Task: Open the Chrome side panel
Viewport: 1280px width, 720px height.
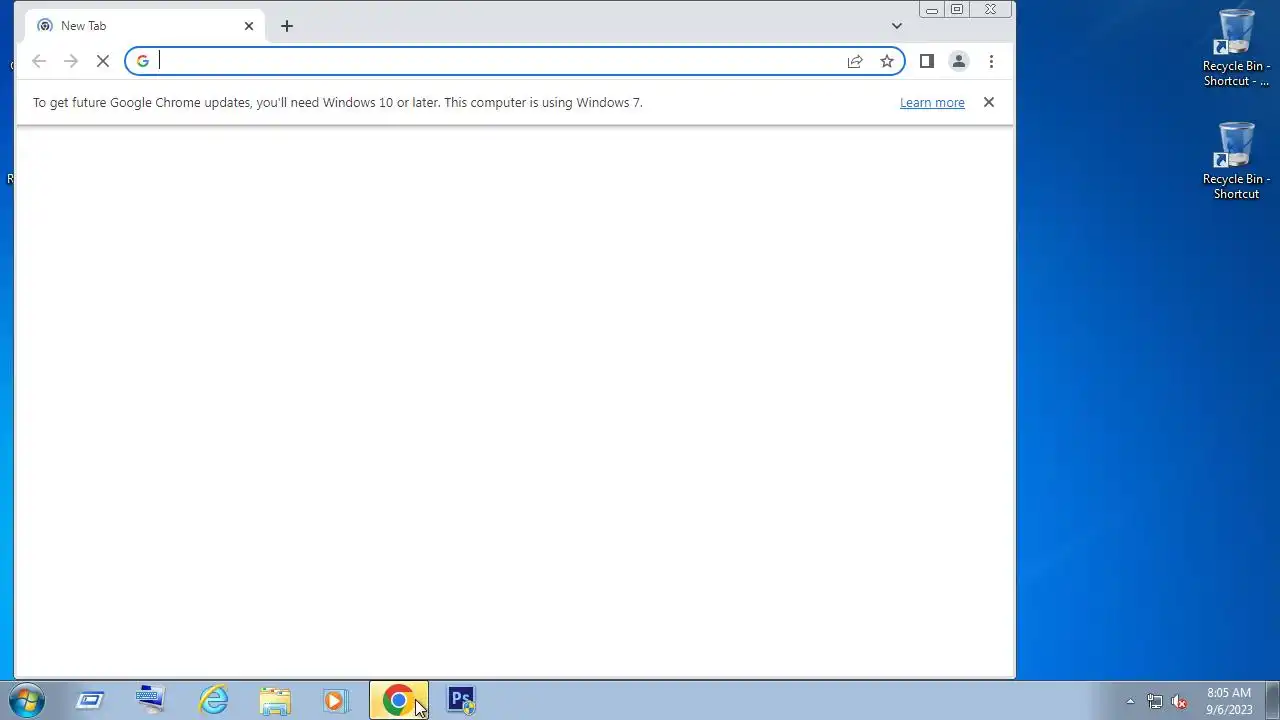Action: (x=927, y=61)
